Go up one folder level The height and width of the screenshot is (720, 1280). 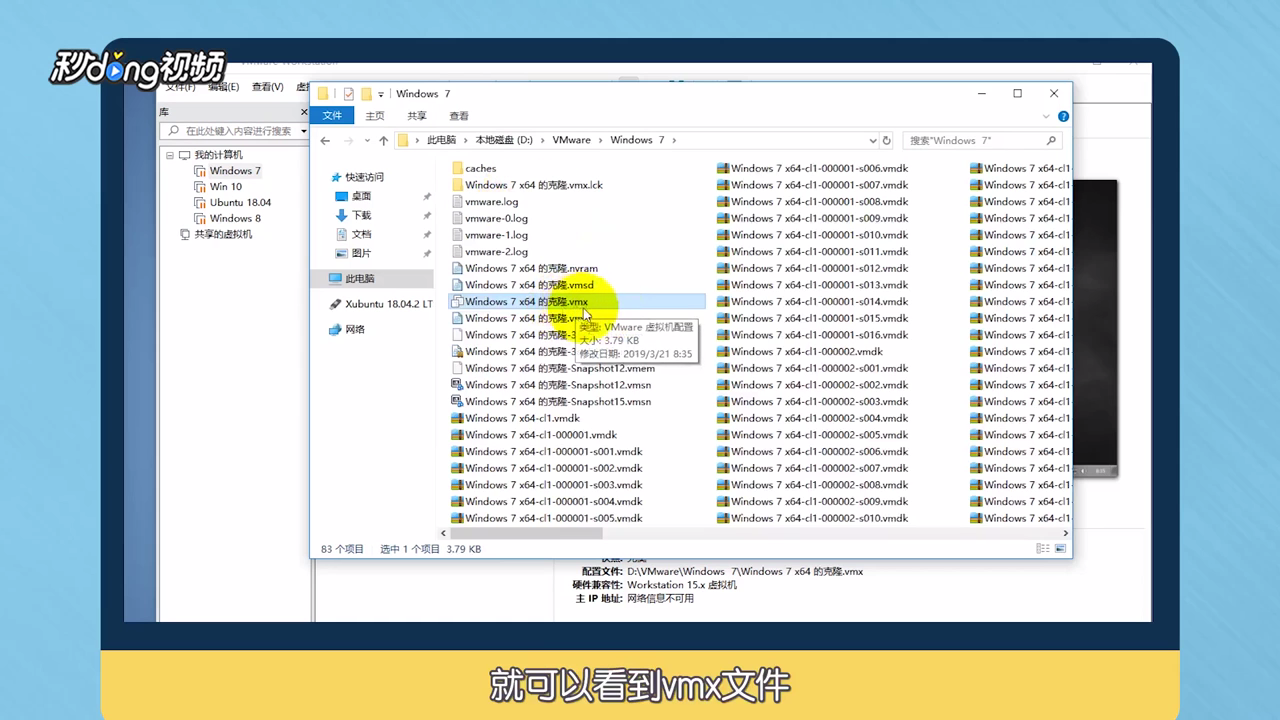pos(384,141)
